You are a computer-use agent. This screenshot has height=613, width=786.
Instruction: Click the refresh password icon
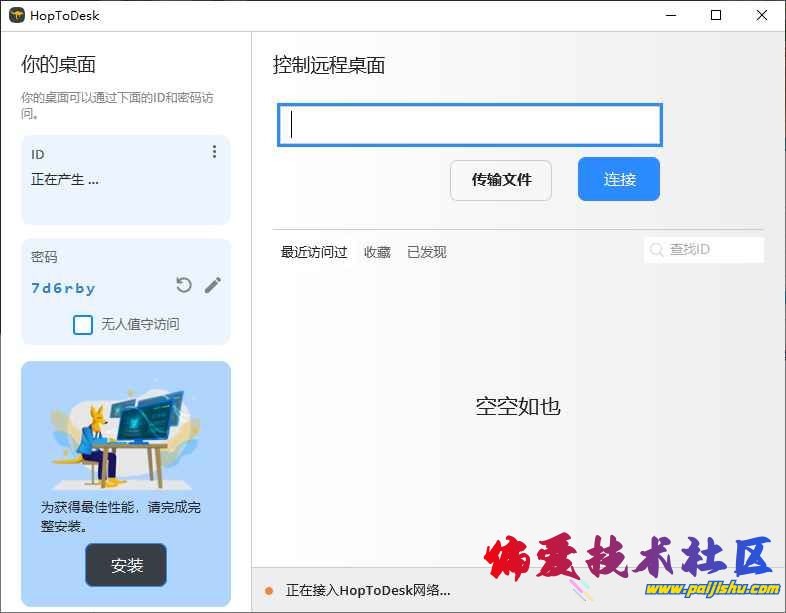click(184, 285)
